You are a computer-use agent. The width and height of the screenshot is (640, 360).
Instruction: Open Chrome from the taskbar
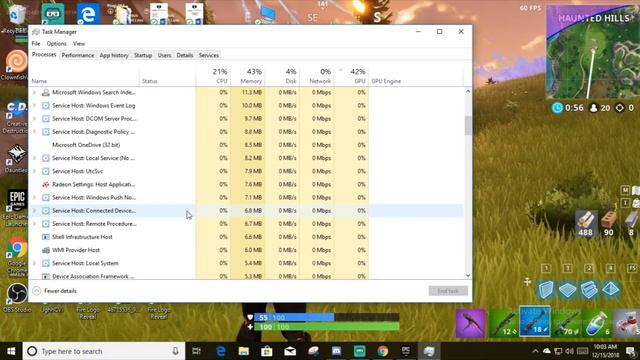(x=383, y=351)
